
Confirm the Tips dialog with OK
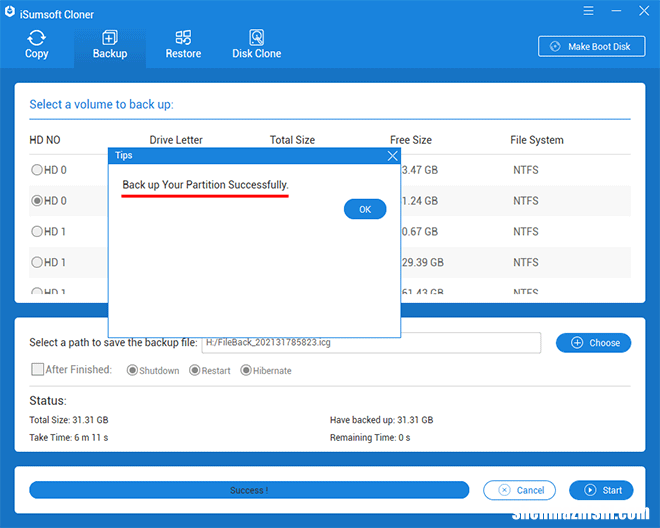(365, 209)
